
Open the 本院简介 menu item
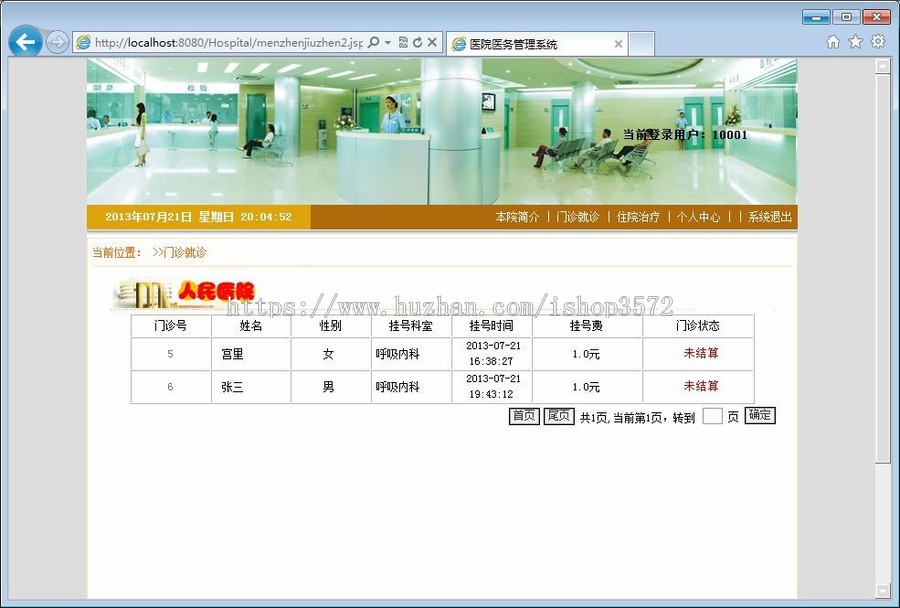point(518,217)
